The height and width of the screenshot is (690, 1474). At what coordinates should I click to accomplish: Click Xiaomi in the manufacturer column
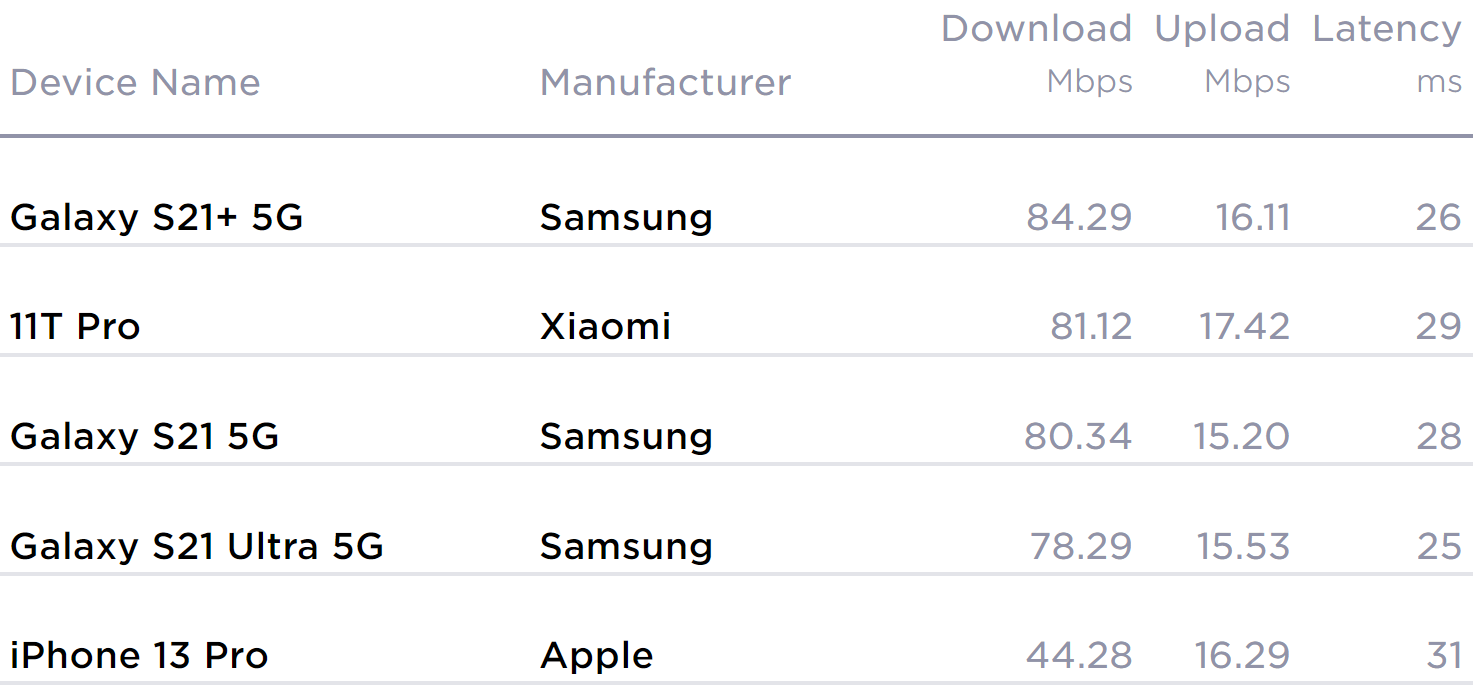pyautogui.click(x=605, y=326)
